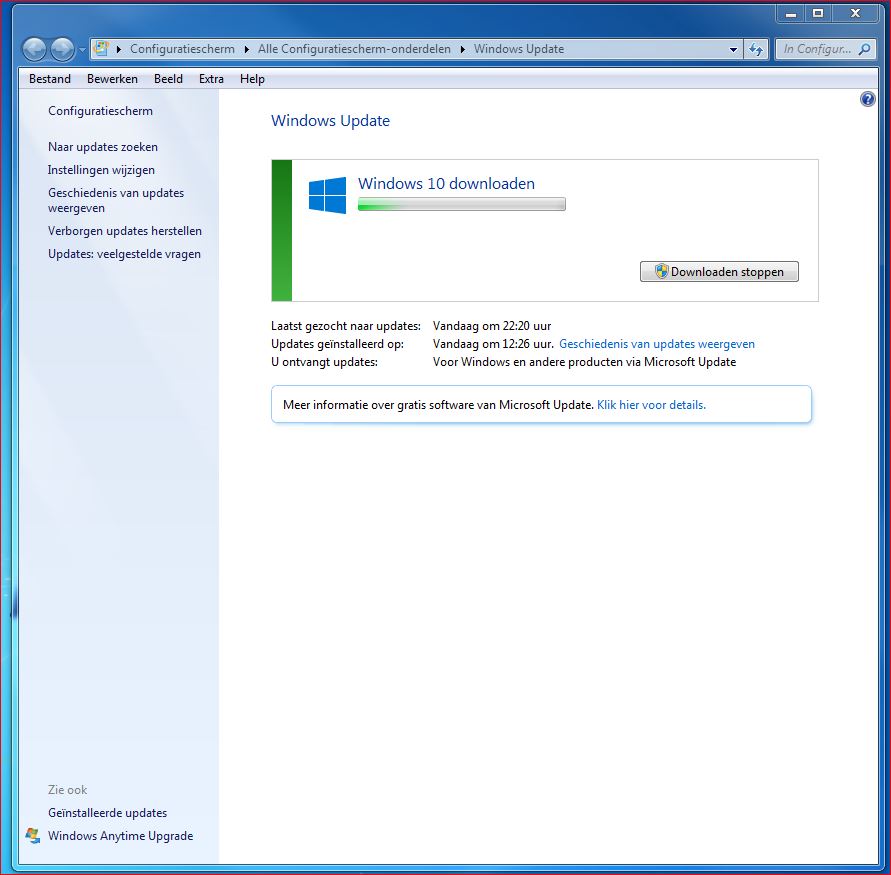This screenshot has height=875, width=891.
Task: Open Updates: veelgestelde vragen
Action: (x=124, y=254)
